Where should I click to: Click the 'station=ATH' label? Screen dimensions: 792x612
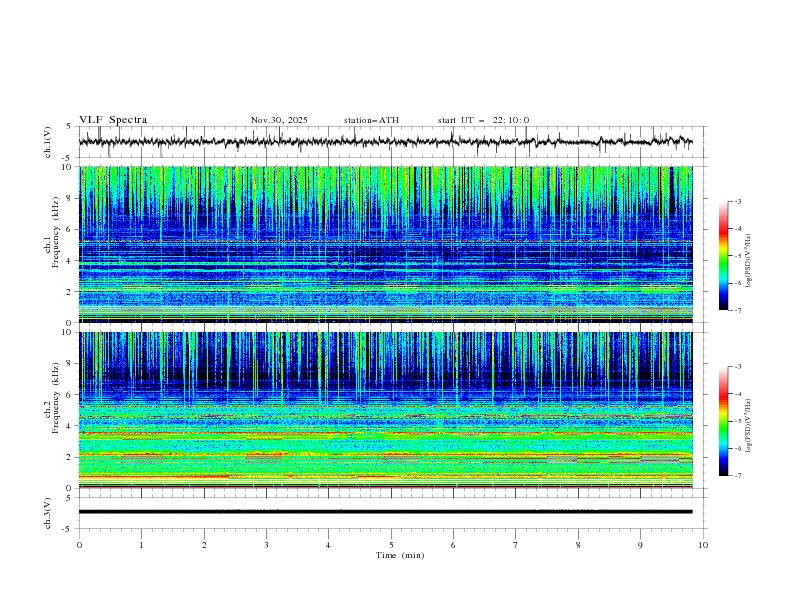click(x=371, y=120)
